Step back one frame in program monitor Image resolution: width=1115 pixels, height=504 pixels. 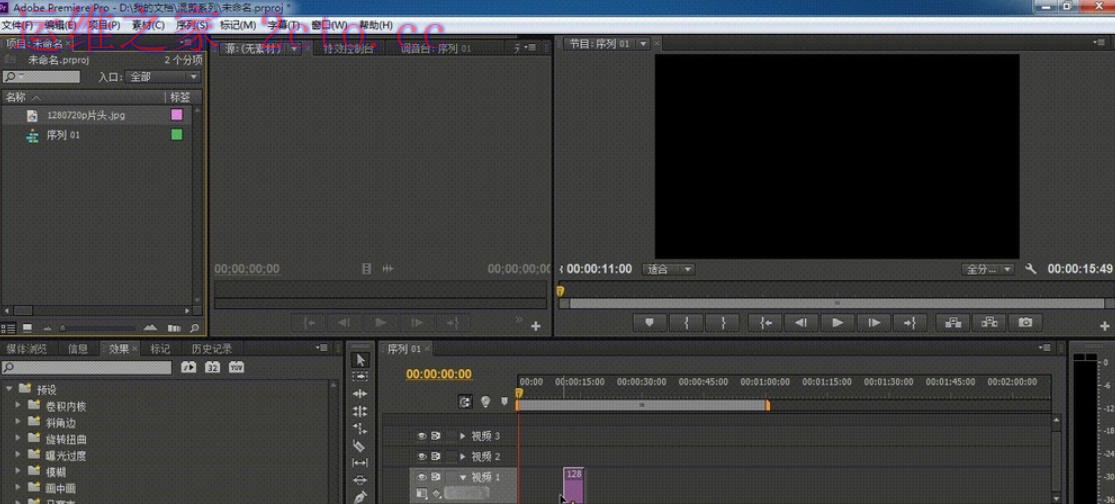[x=801, y=323]
